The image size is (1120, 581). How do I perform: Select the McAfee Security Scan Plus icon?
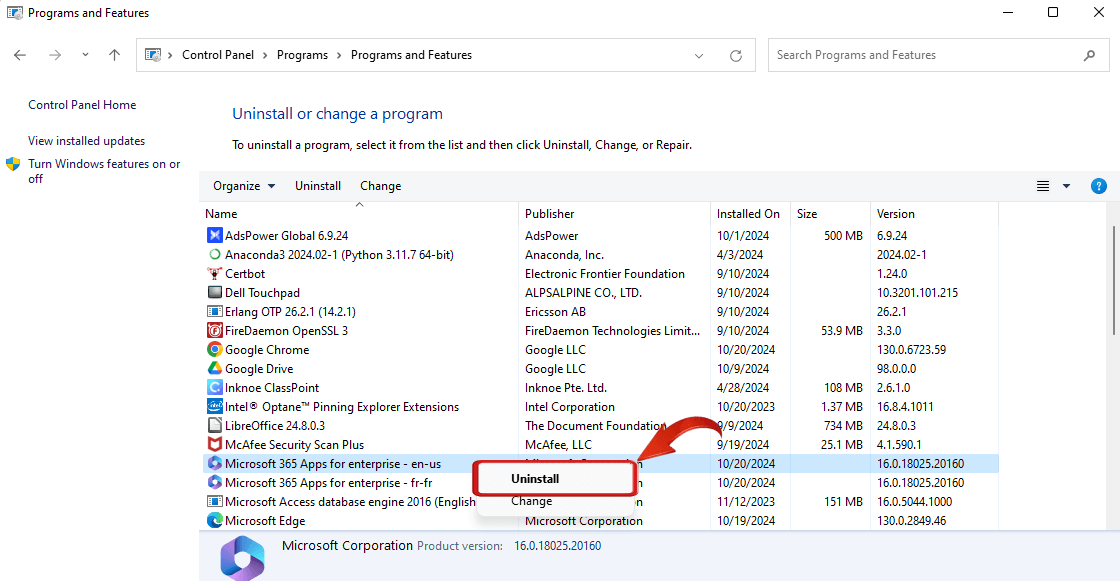click(x=214, y=445)
